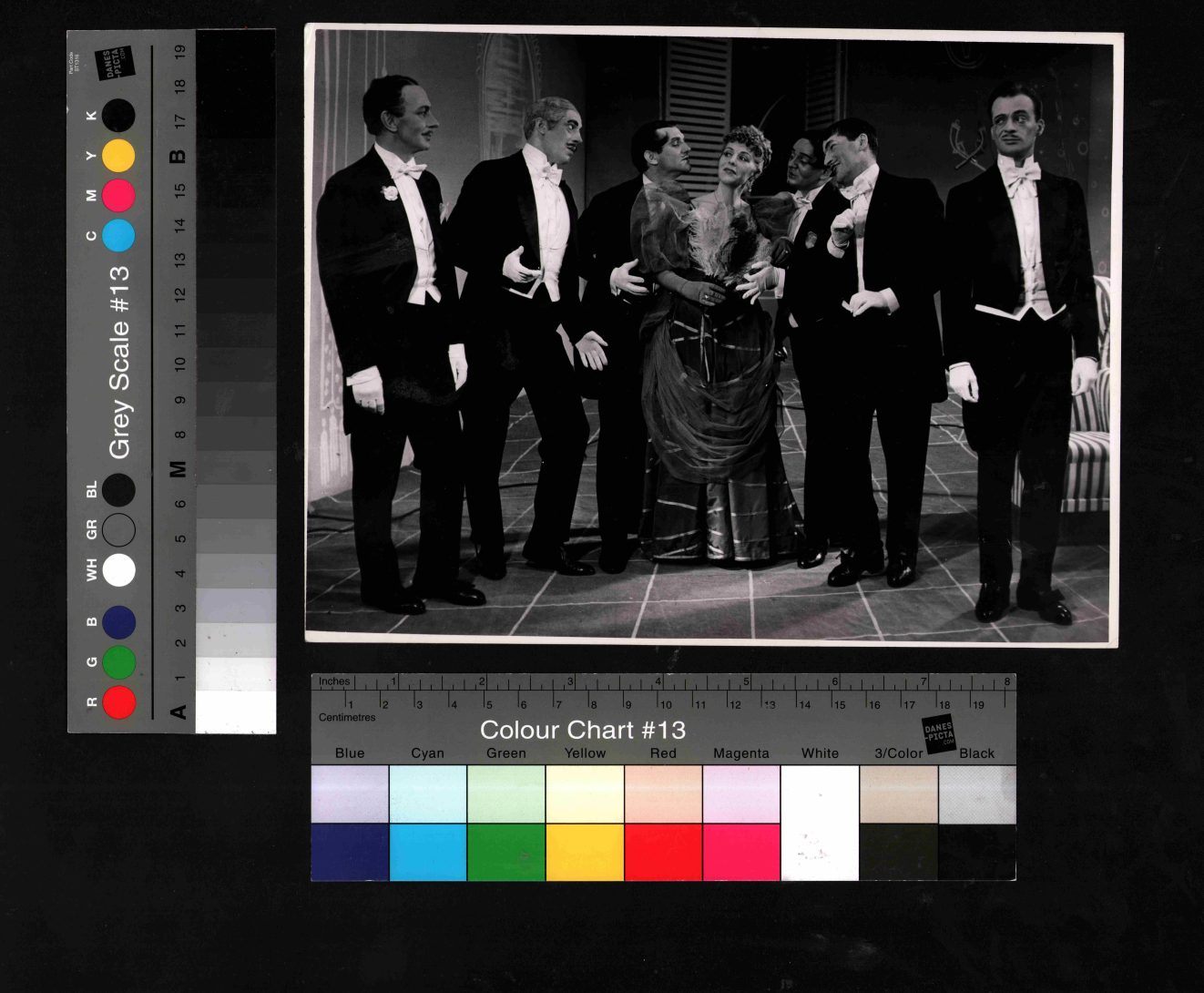Click the red circle labeled R on grey scale
The height and width of the screenshot is (993, 1204).
119,702
